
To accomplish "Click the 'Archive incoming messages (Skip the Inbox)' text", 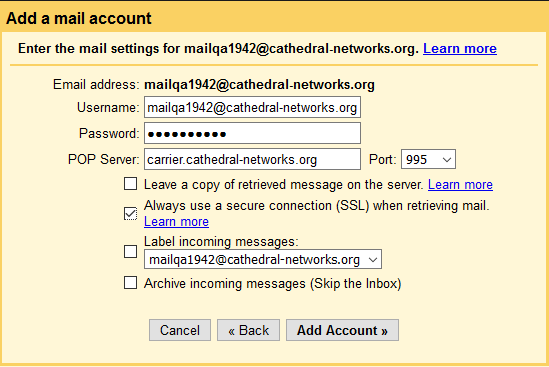I will point(273,283).
